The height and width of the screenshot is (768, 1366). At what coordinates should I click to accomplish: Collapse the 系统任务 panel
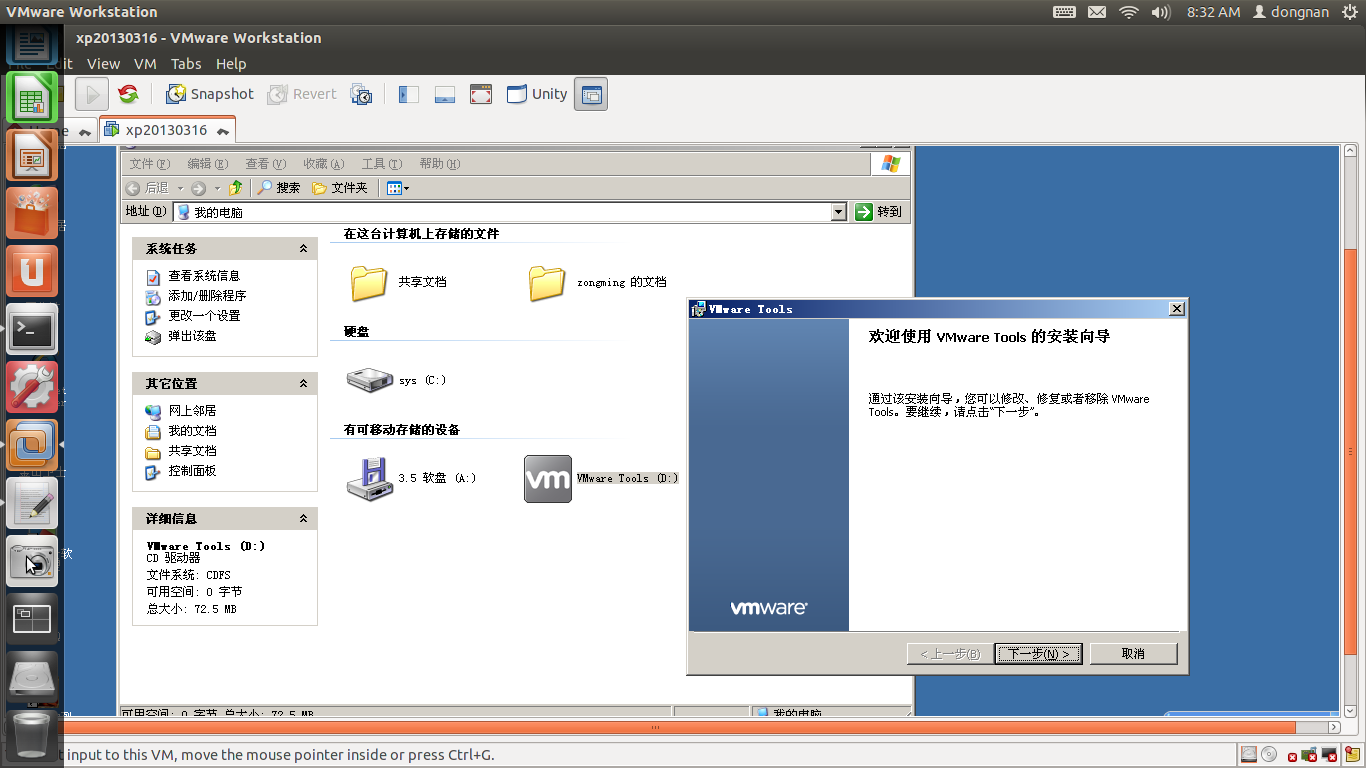tap(303, 249)
